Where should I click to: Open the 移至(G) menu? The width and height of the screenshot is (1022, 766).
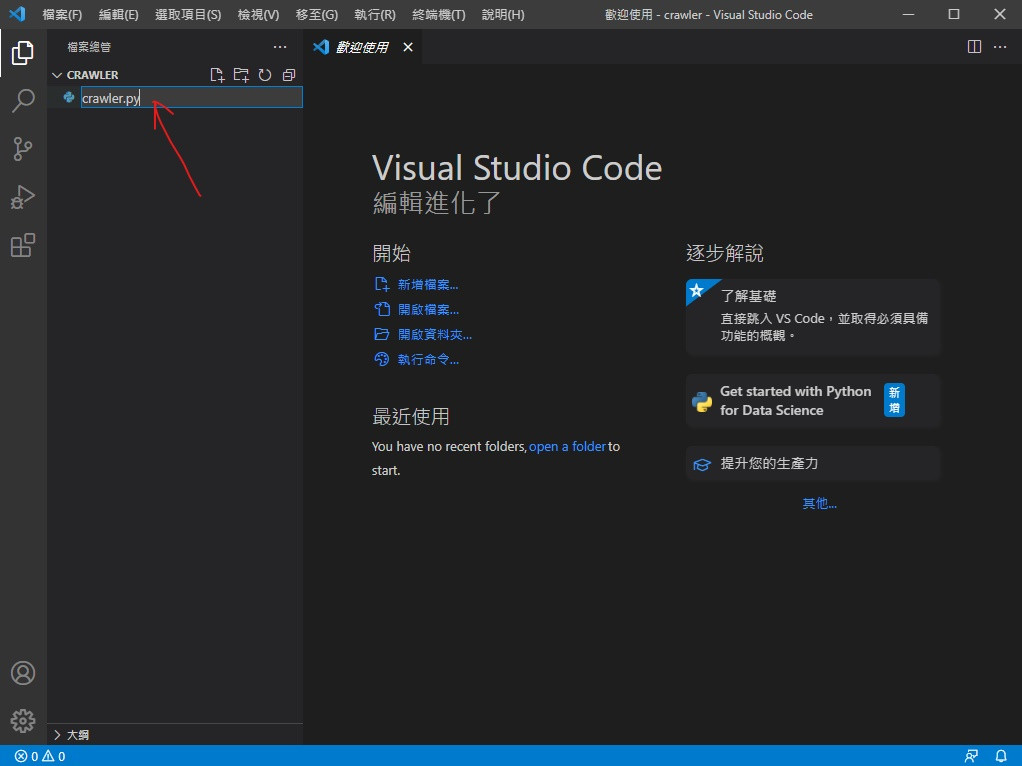317,14
